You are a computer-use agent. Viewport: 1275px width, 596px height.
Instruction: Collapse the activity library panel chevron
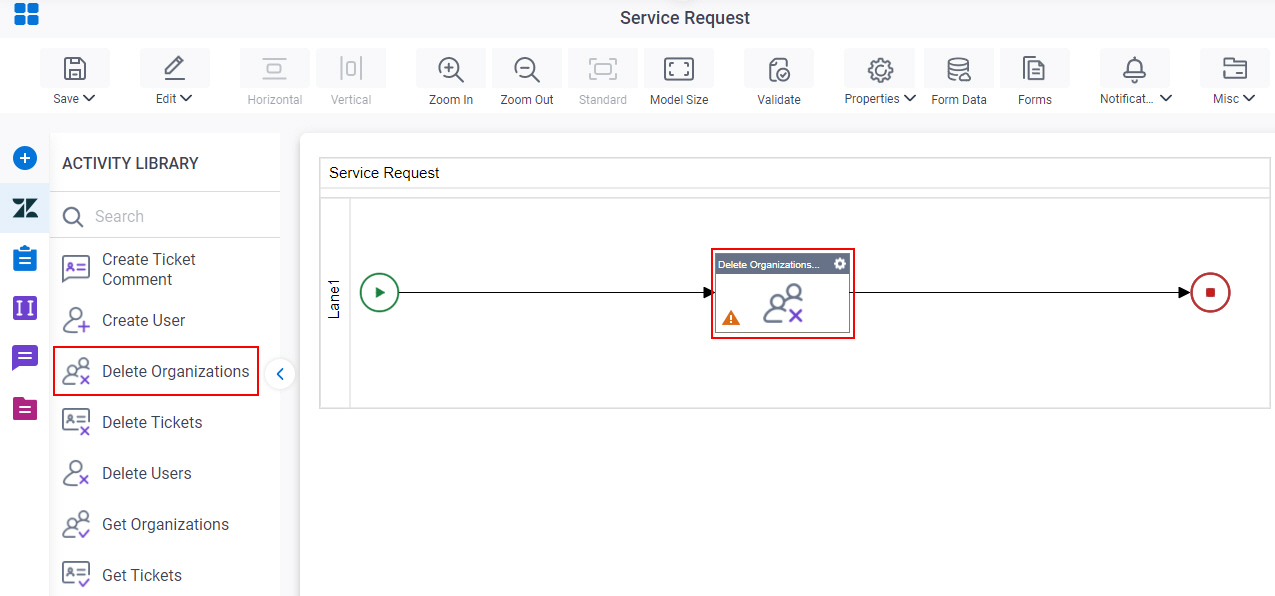[x=280, y=374]
